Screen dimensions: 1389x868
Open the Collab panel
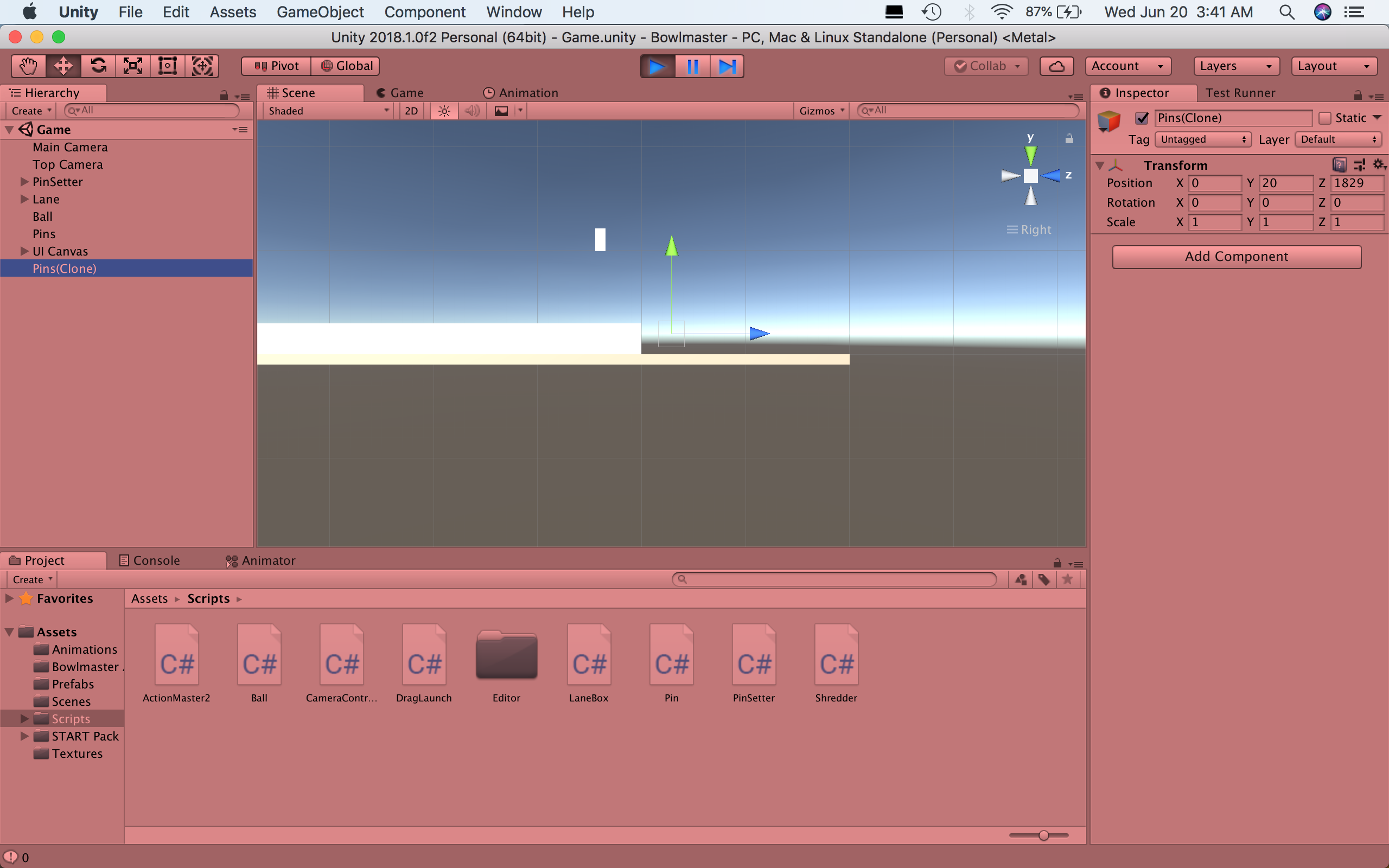point(985,66)
